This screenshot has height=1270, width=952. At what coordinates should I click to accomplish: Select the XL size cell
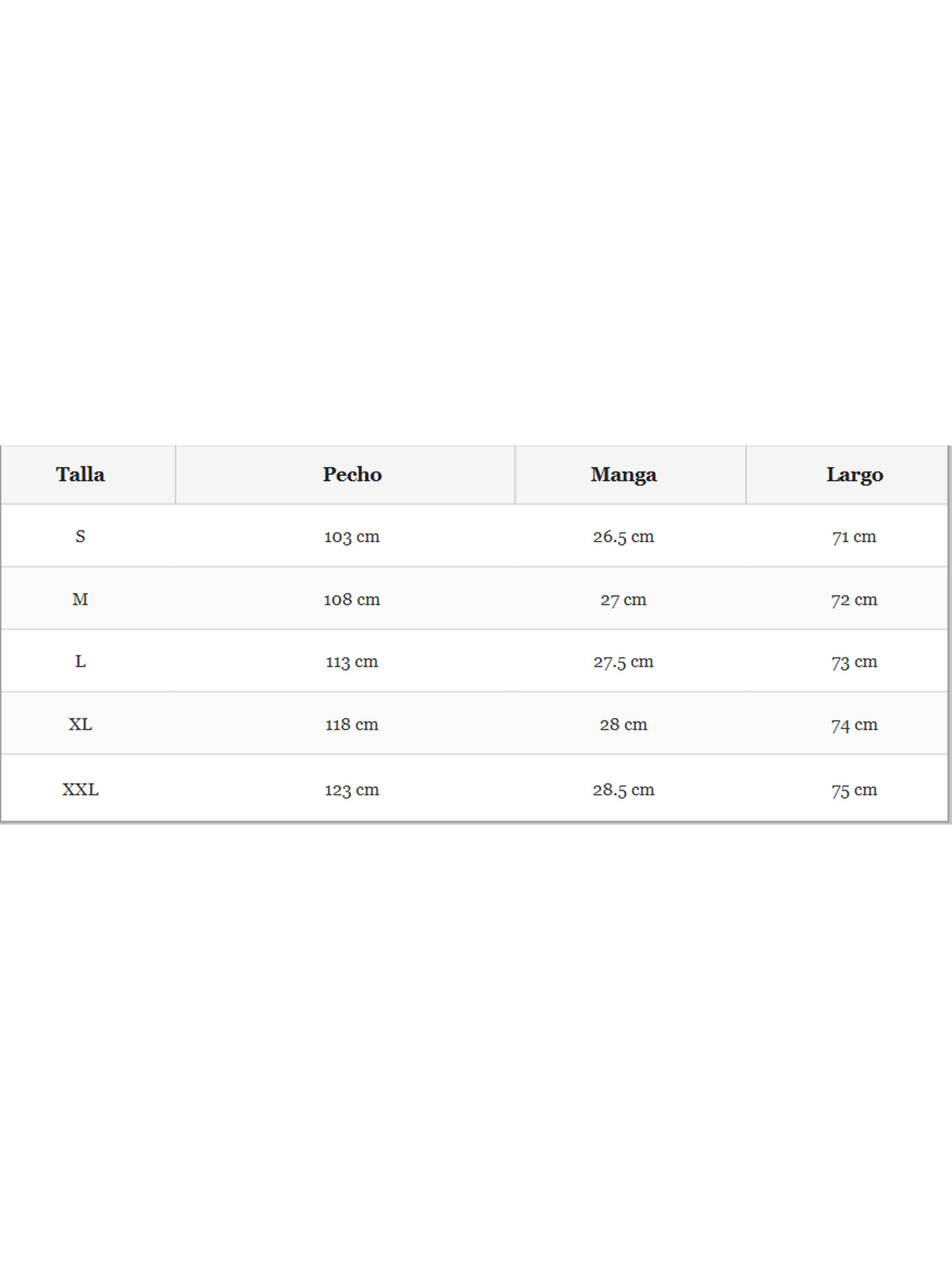[x=80, y=724]
